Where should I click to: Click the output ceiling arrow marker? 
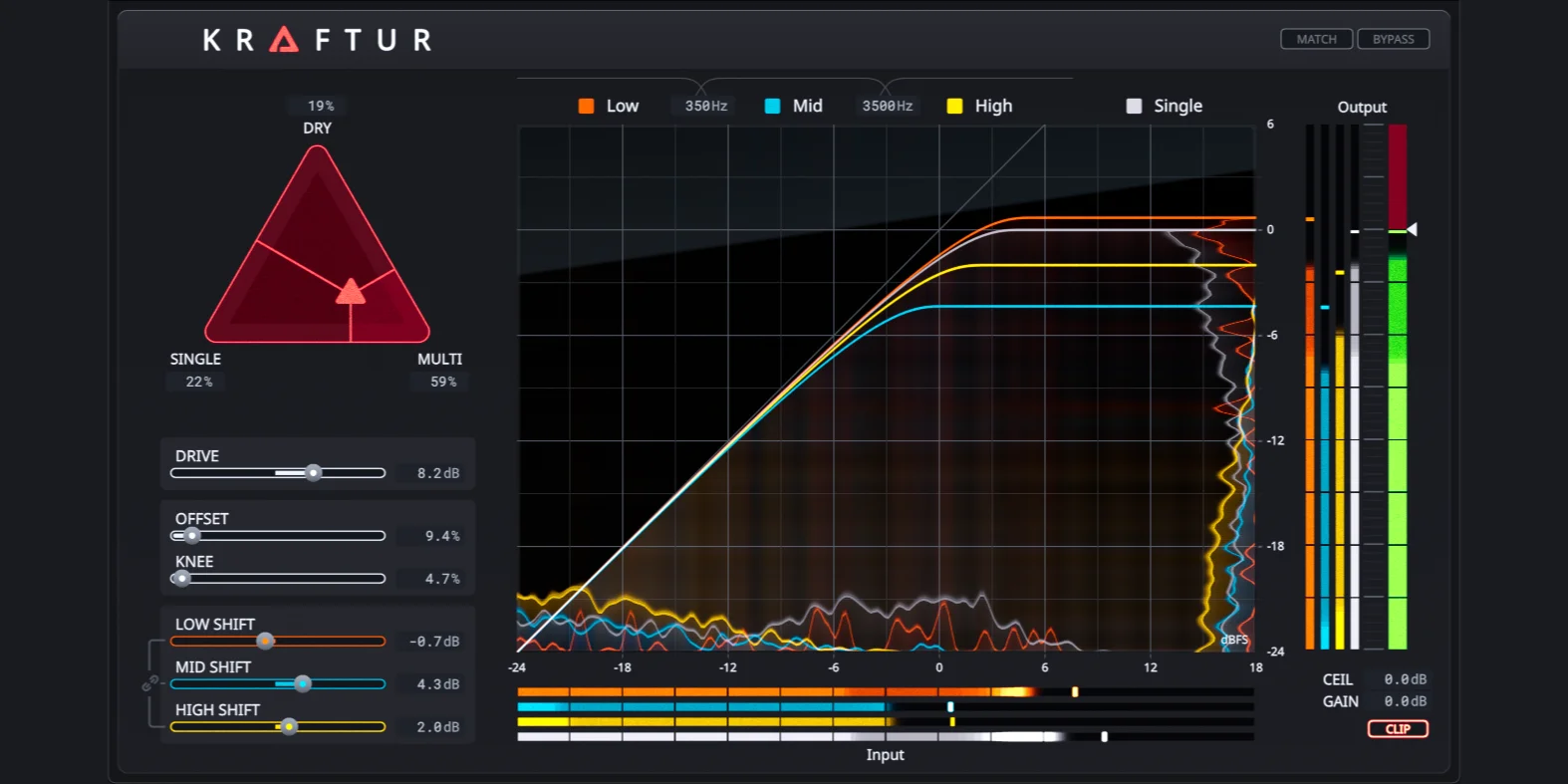click(1412, 229)
